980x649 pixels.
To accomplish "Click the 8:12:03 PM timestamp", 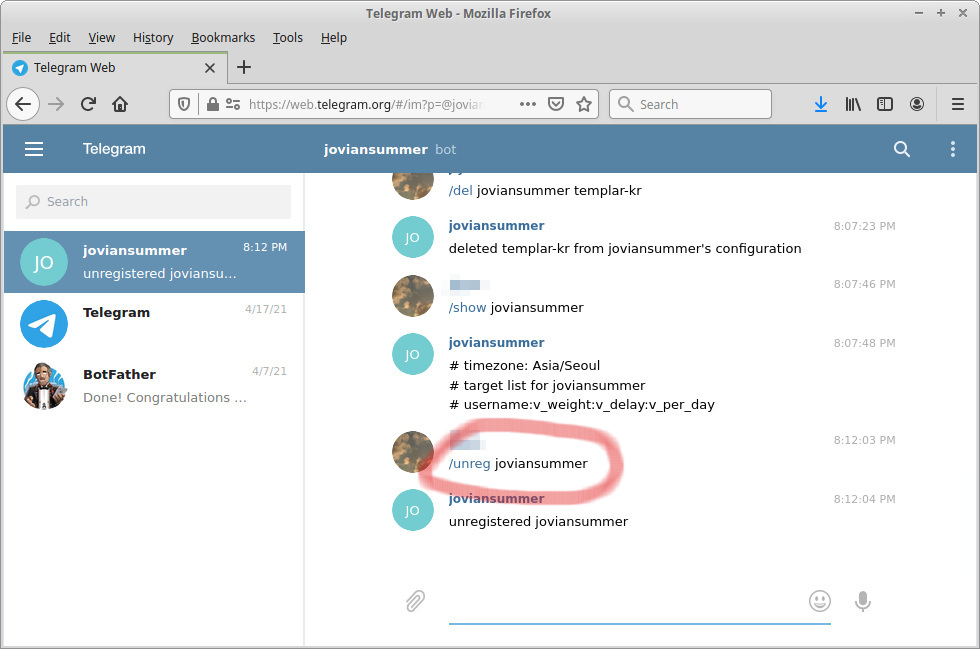I will [864, 440].
